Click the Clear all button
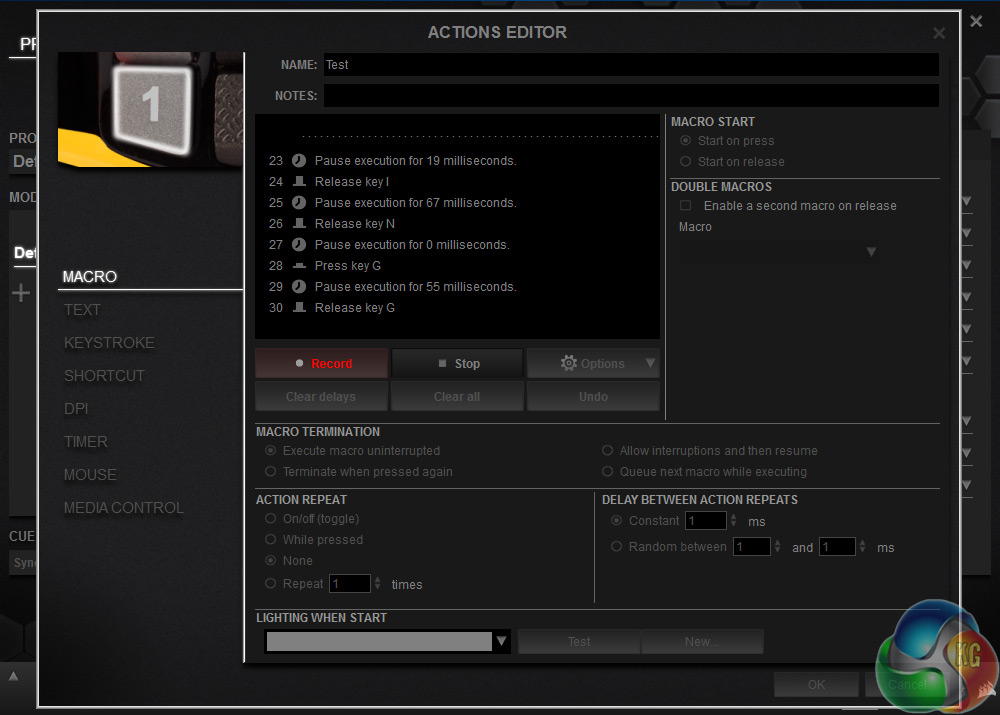 click(x=457, y=397)
